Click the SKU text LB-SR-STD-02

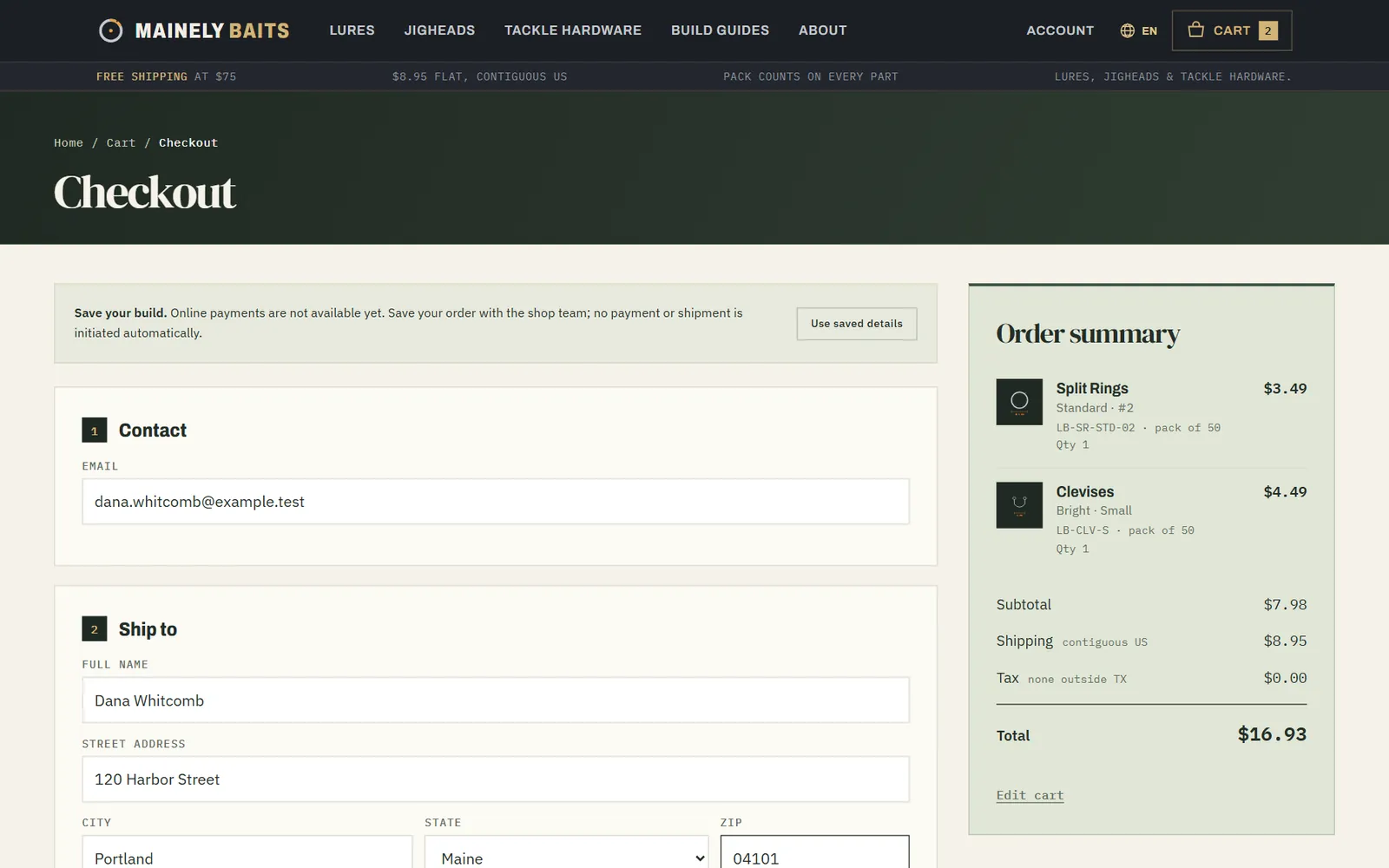(x=1096, y=428)
